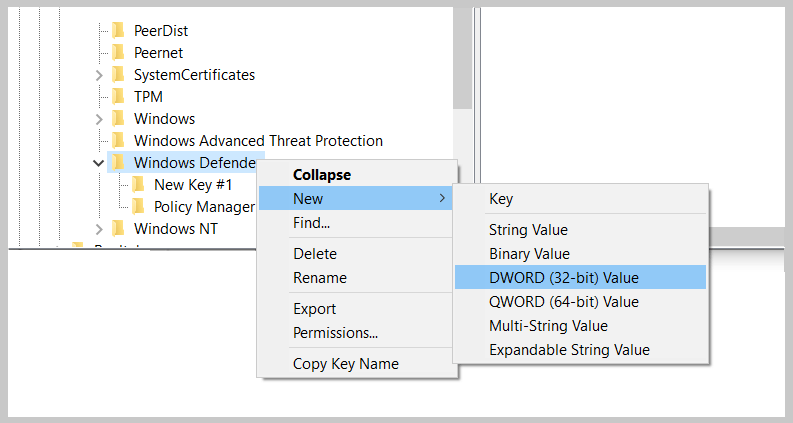Click the Peernet folder icon

118,52
